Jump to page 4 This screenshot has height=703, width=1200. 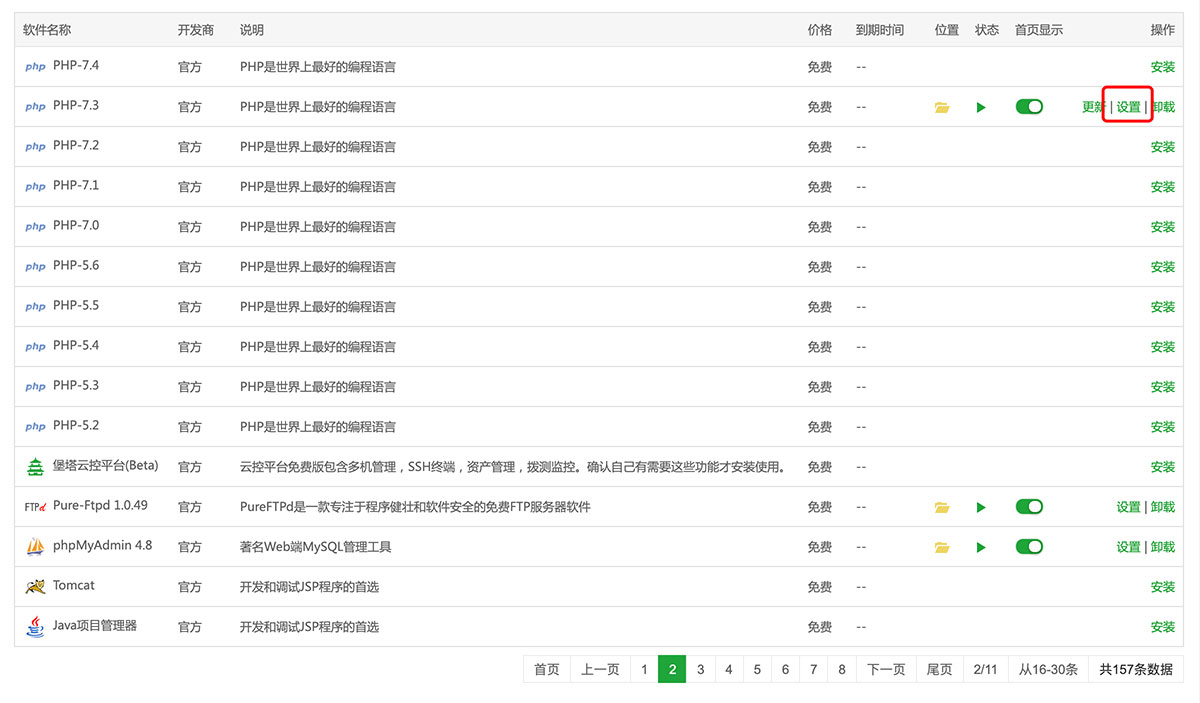729,670
